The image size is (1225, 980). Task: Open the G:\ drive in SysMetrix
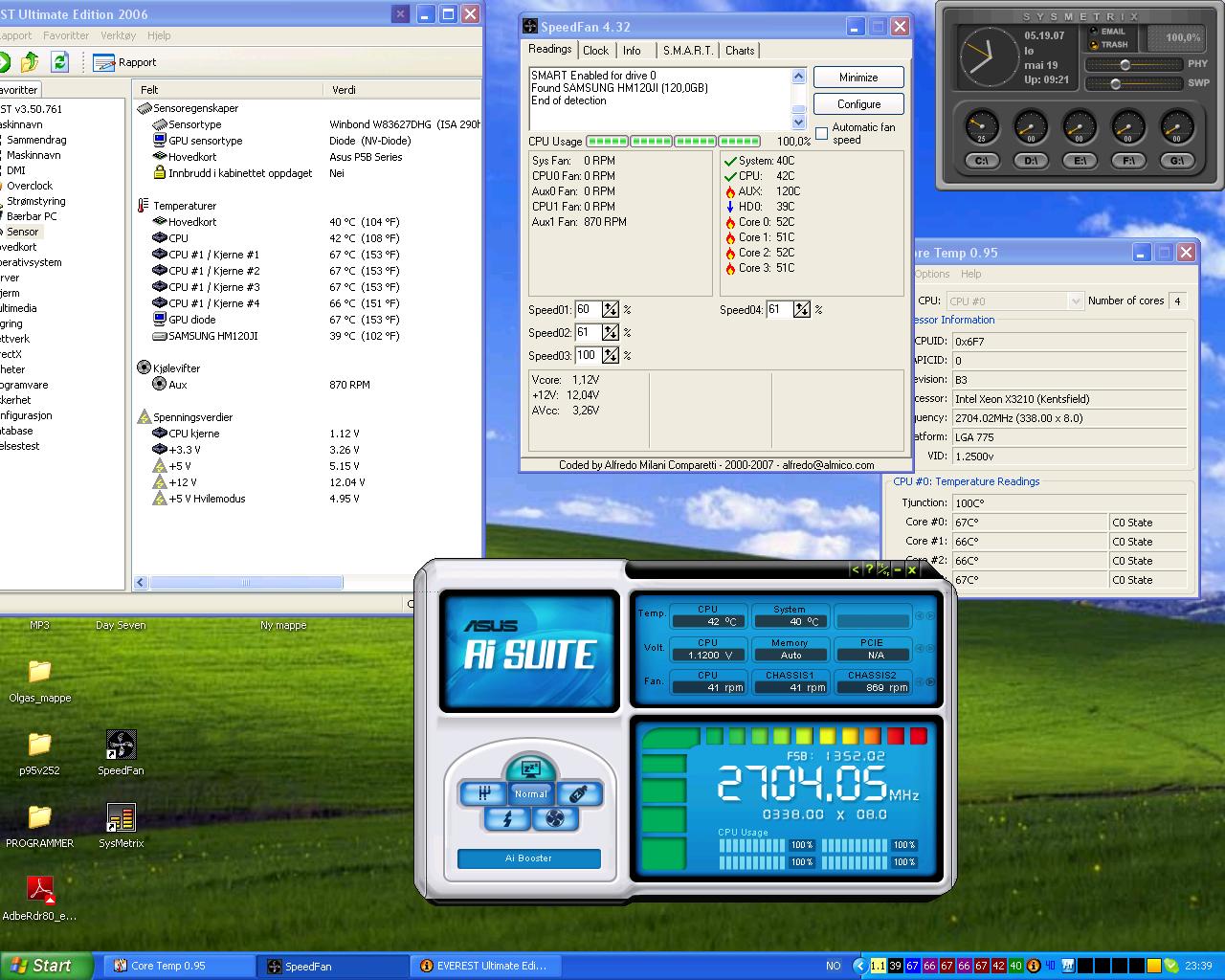(x=1177, y=160)
